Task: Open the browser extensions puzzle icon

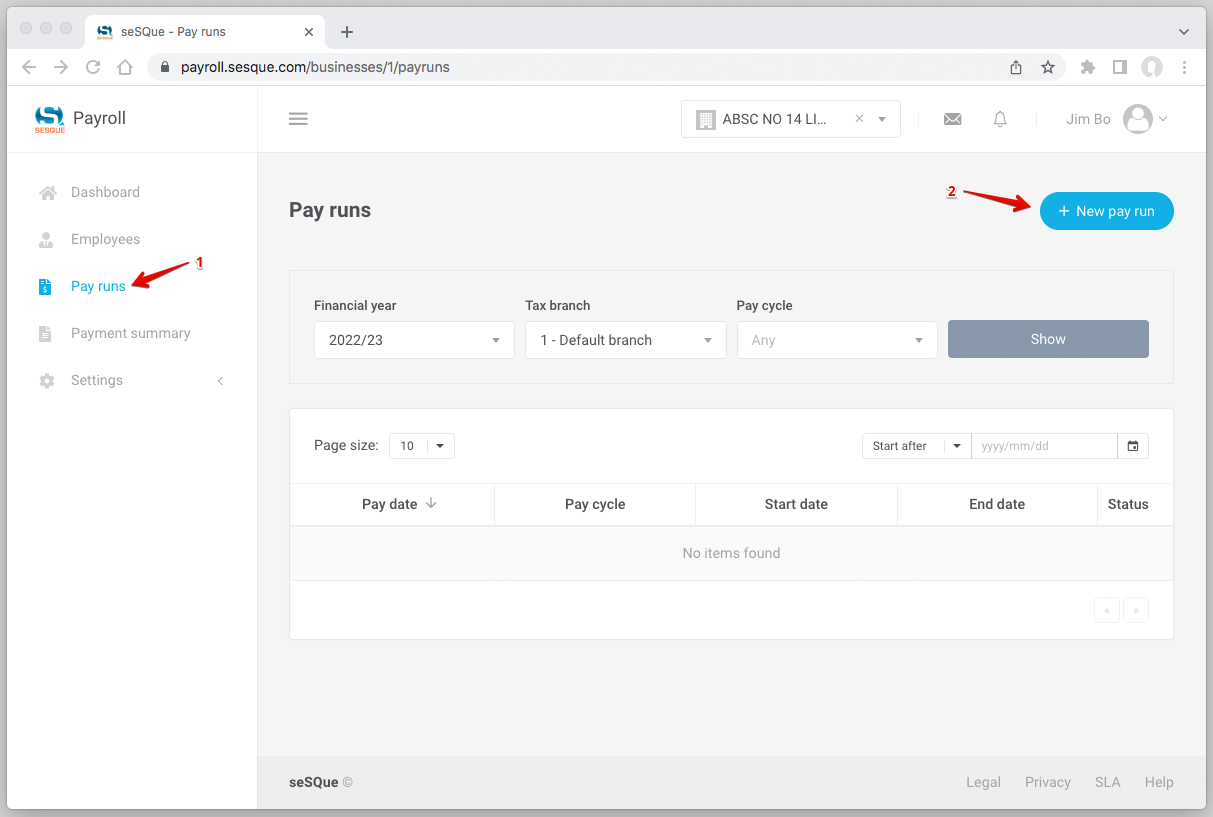Action: (1088, 67)
